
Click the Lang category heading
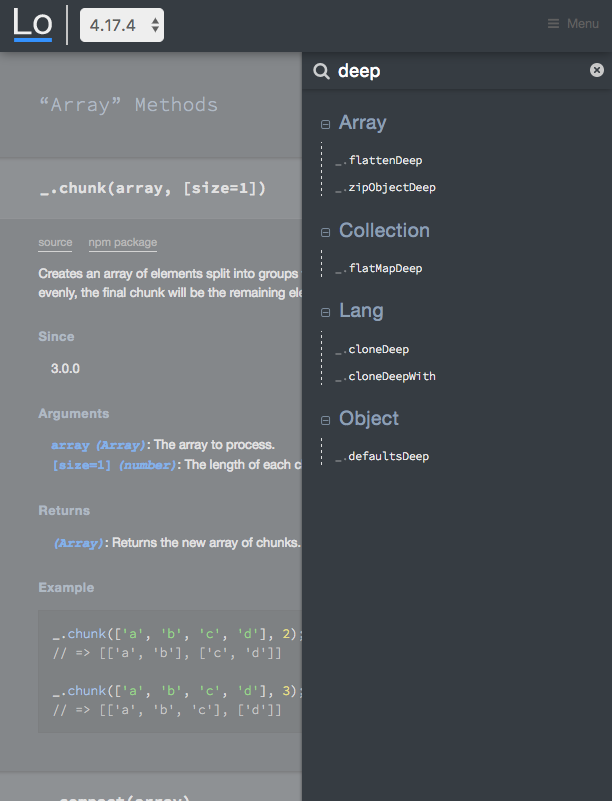[x=361, y=311]
